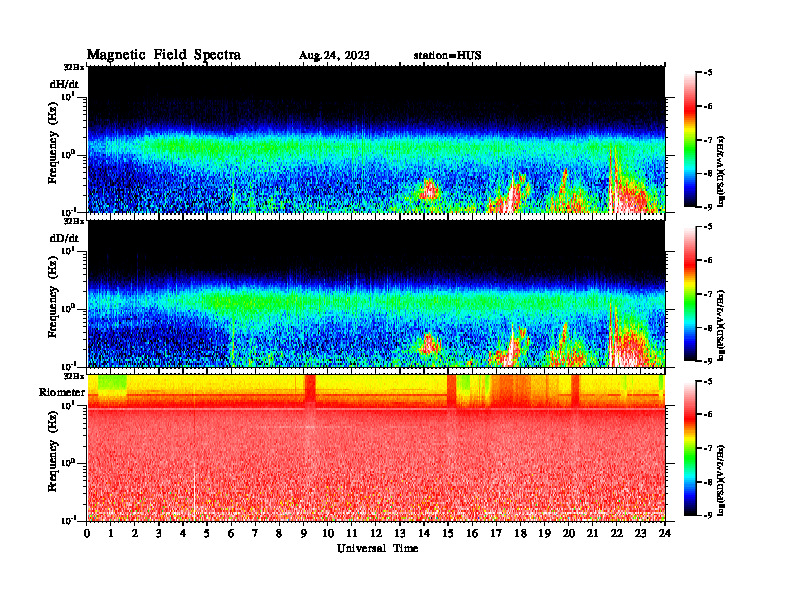The image size is (792, 612).
Task: Click the "Universal Time" axis title
Action: point(377,548)
